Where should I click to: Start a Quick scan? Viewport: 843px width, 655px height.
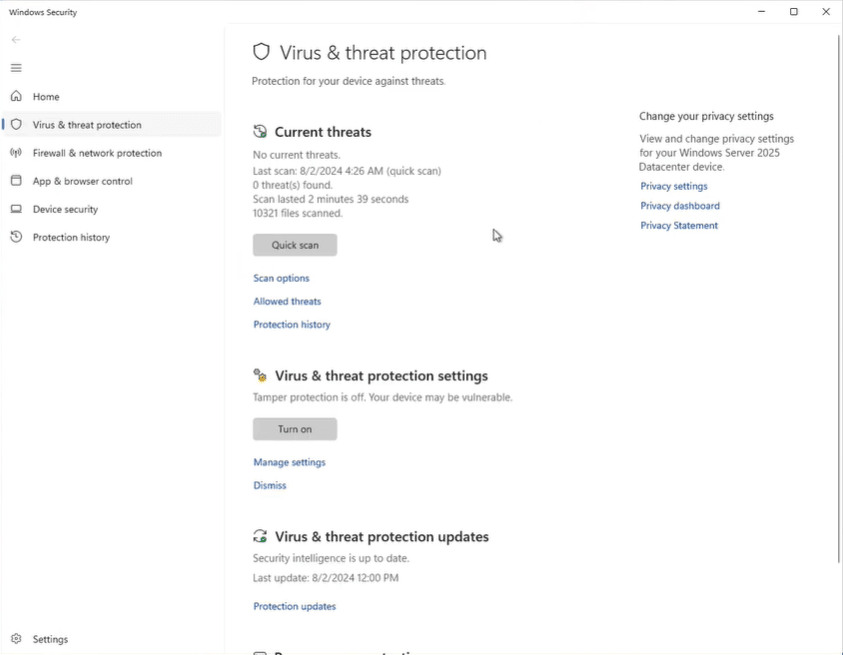295,245
